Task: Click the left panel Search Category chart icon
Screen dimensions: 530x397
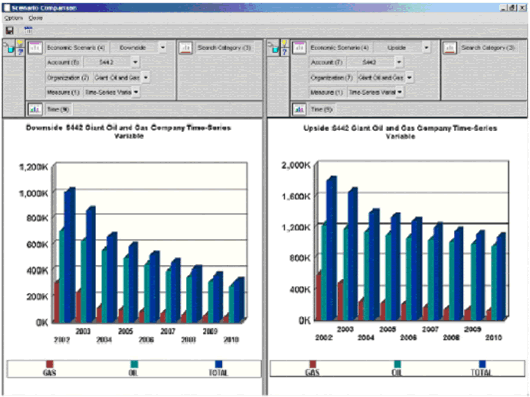Action: [186, 48]
